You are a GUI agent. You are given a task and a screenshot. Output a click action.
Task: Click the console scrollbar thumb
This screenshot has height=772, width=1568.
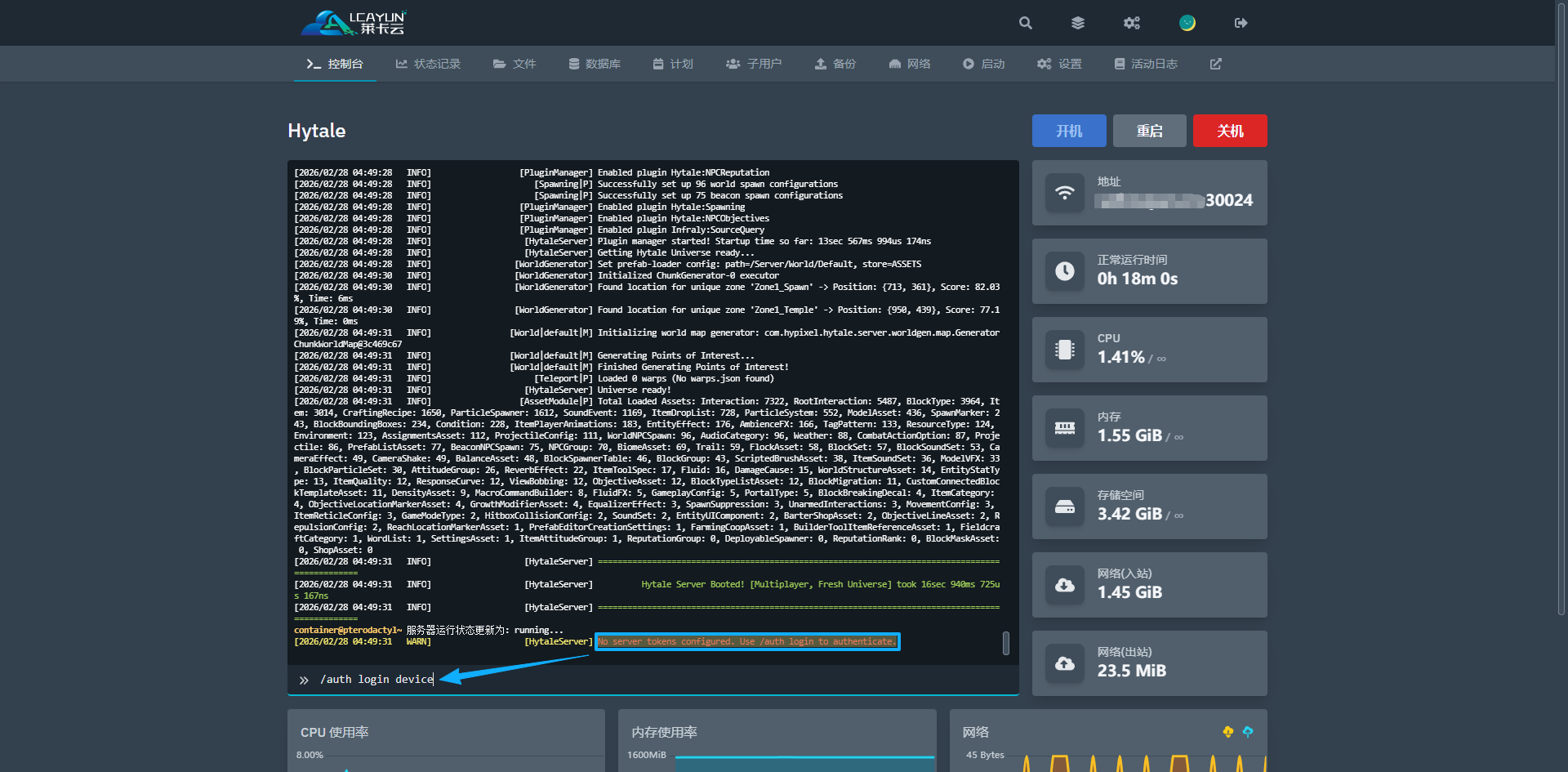(x=1005, y=643)
